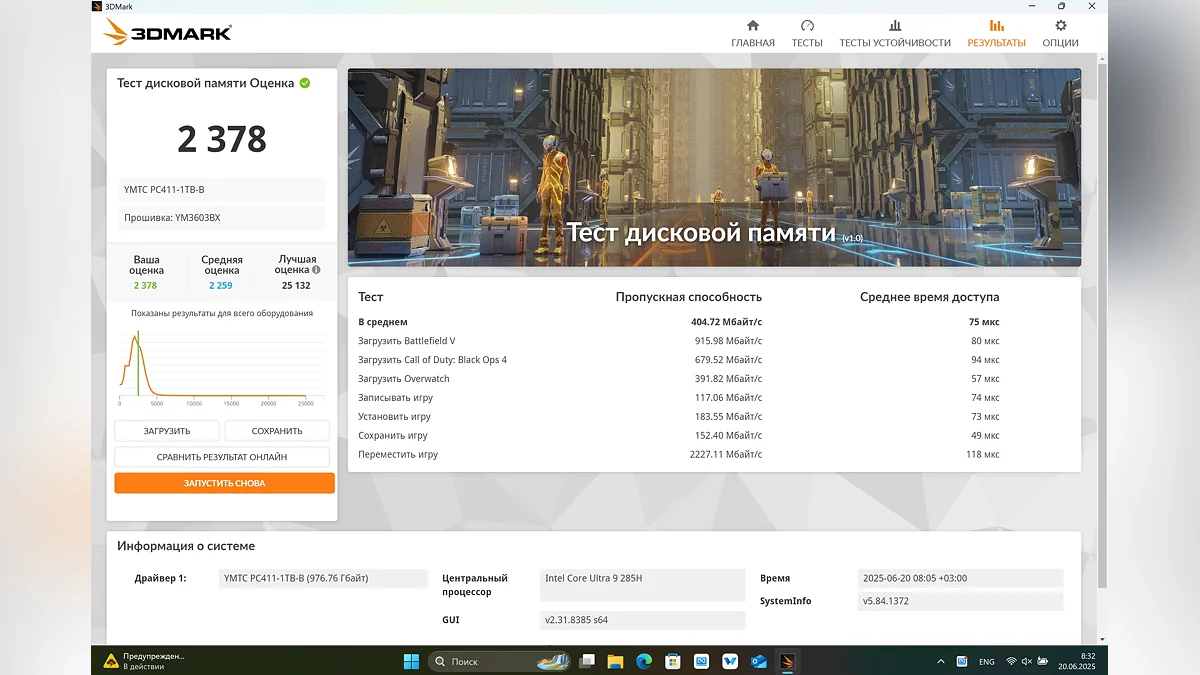Click orange ЗАПУСТИТЬ СНОВА button
Viewport: 1200px width, 675px height.
pos(224,483)
